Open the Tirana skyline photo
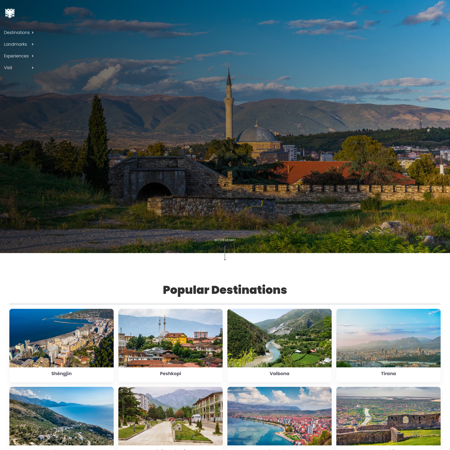450x450 pixels. pos(388,338)
